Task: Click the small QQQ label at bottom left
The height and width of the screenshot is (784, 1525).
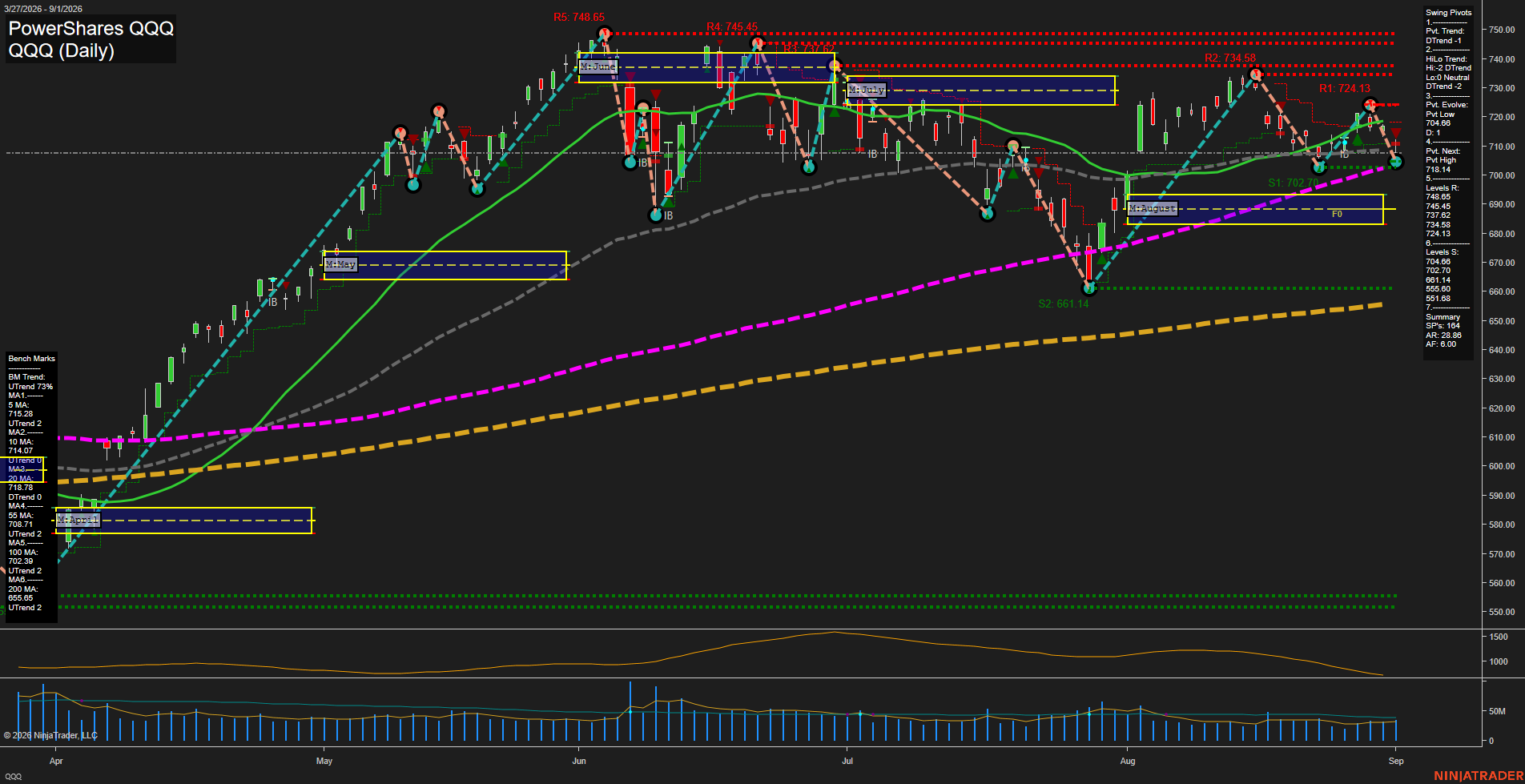Action: tap(14, 777)
